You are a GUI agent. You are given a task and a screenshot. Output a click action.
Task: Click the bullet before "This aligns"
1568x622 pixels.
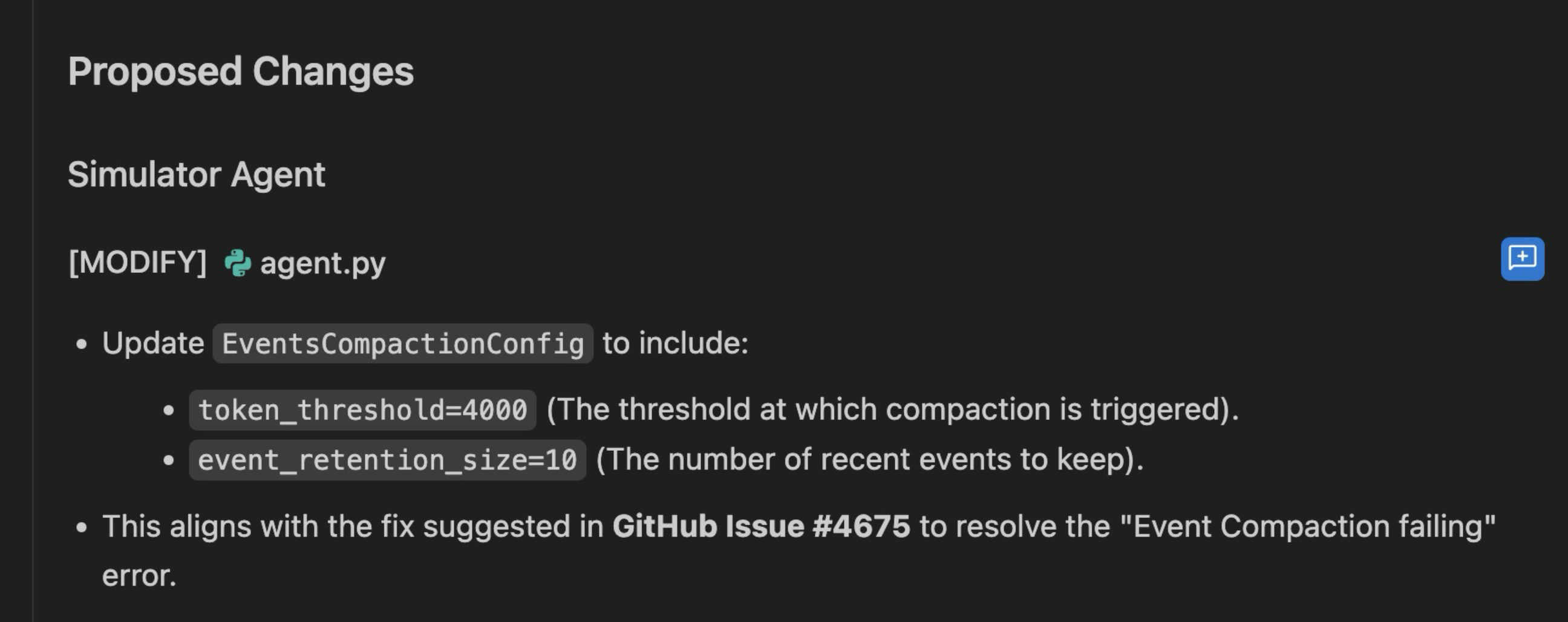click(82, 527)
